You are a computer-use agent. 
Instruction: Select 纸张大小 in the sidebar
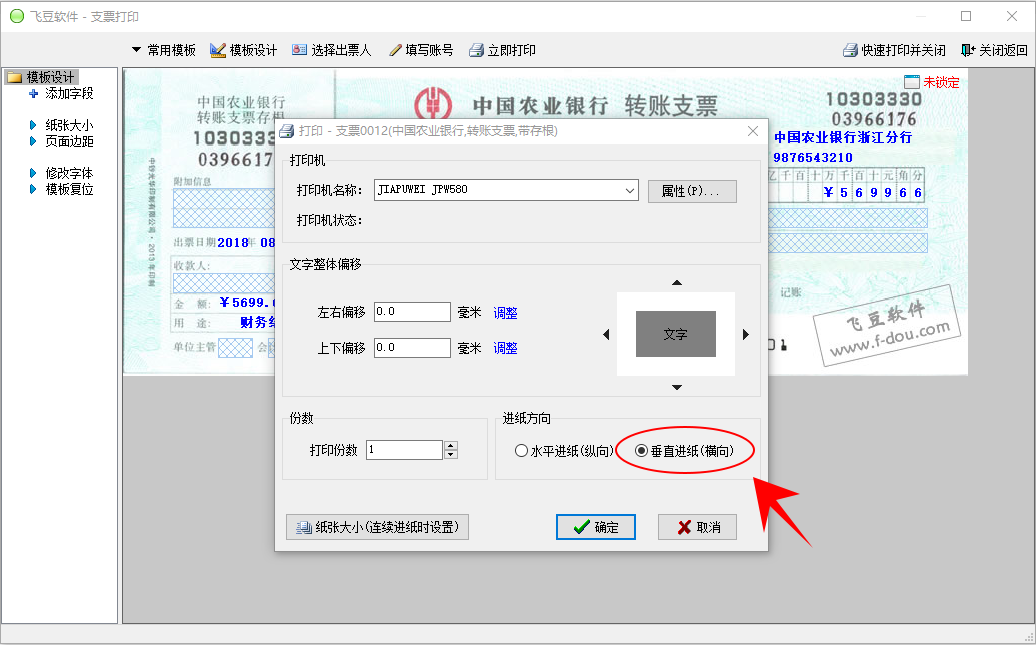[x=69, y=125]
